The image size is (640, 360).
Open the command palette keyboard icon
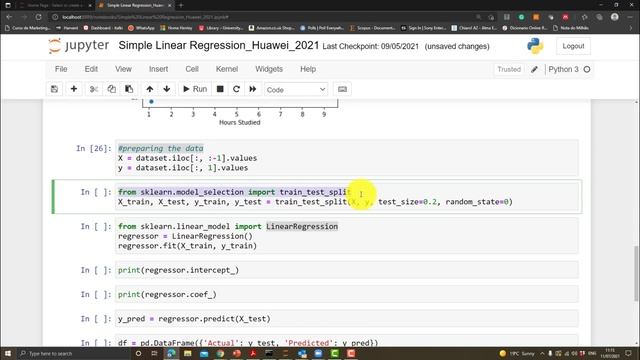tap(342, 89)
